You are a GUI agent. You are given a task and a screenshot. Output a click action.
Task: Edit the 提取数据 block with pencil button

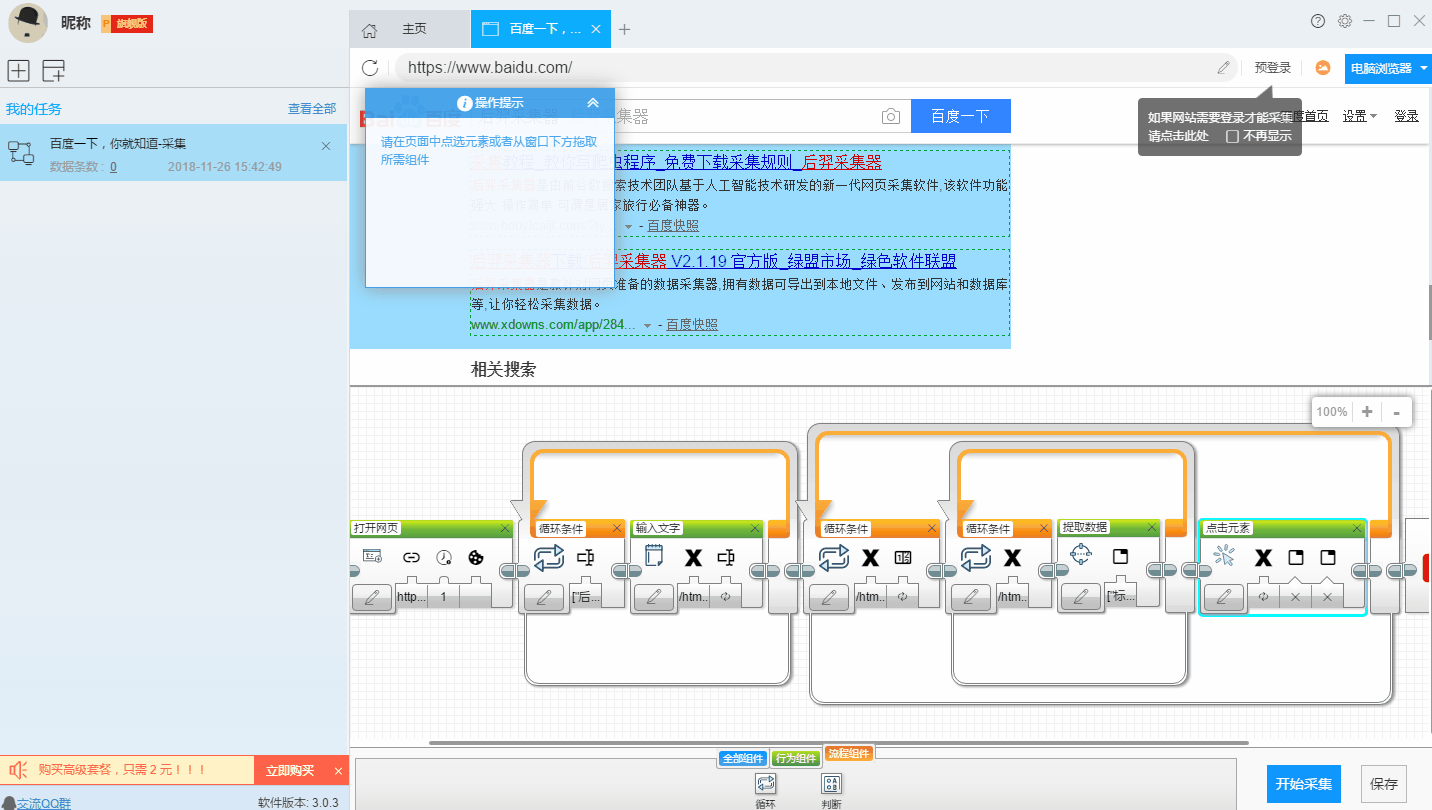(1080, 597)
